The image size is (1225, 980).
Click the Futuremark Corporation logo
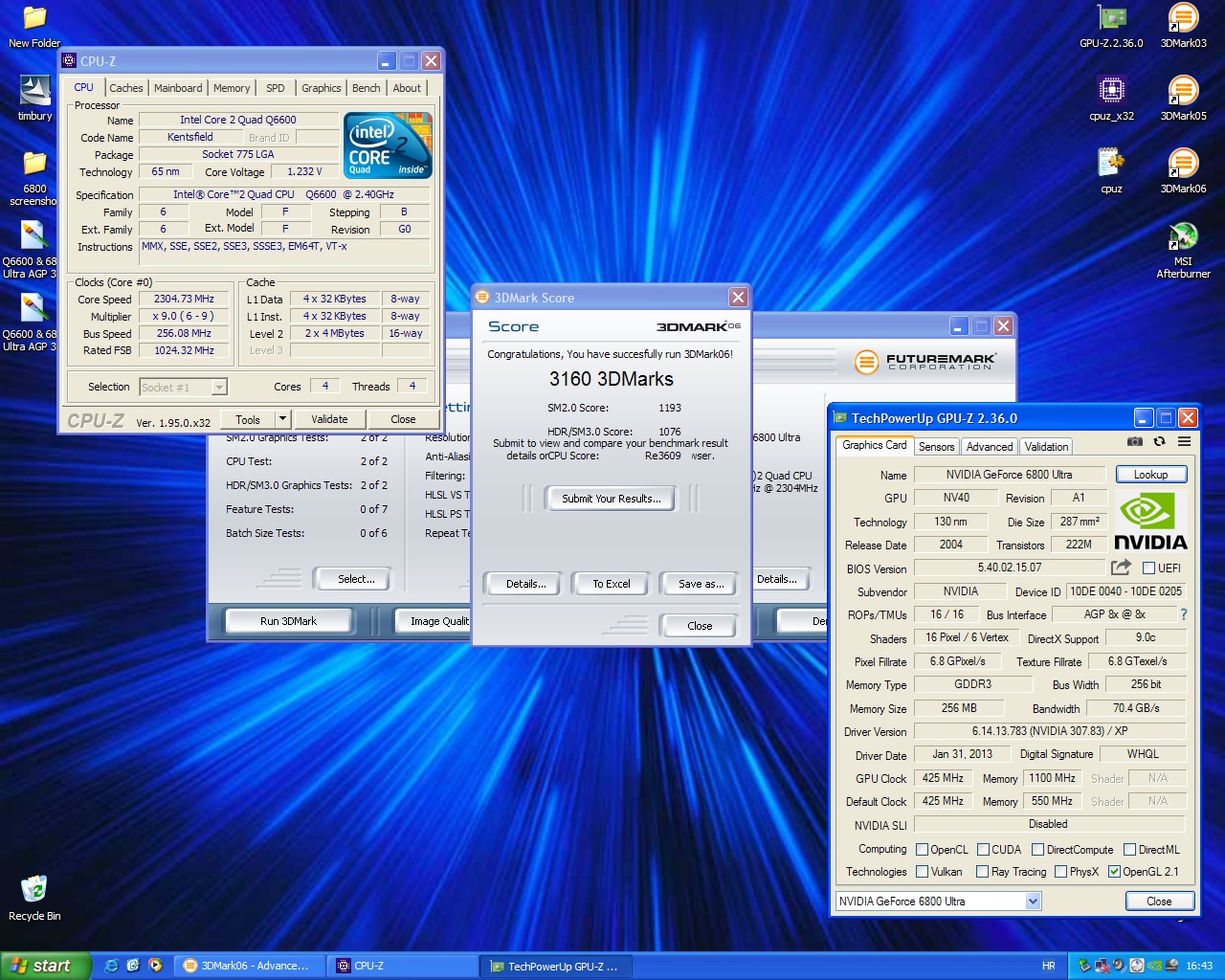point(924,362)
